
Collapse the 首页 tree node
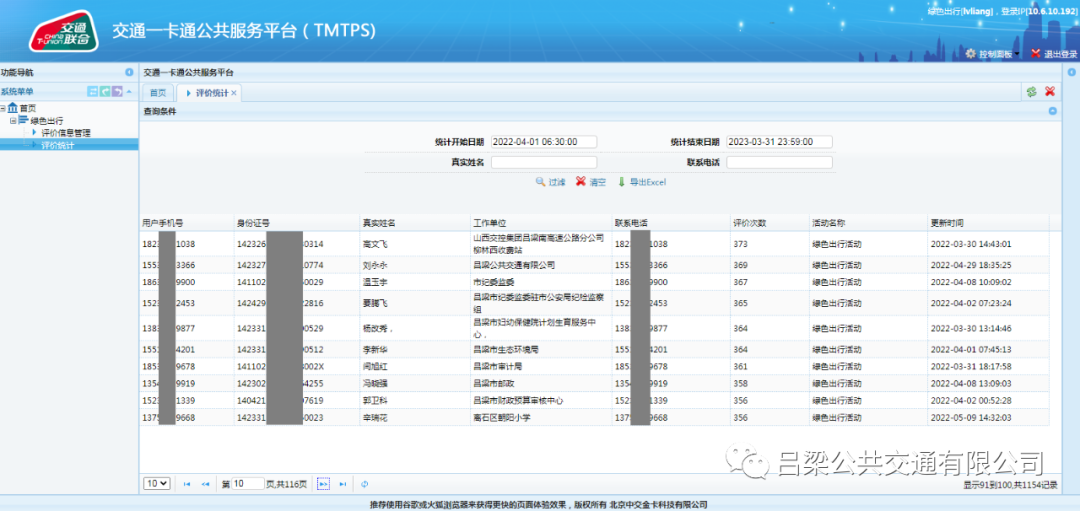tap(3, 108)
